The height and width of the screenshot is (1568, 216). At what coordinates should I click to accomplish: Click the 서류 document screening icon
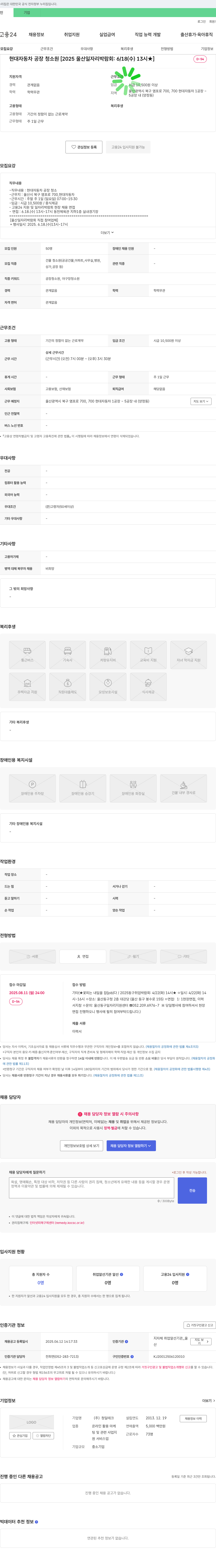click(32, 956)
